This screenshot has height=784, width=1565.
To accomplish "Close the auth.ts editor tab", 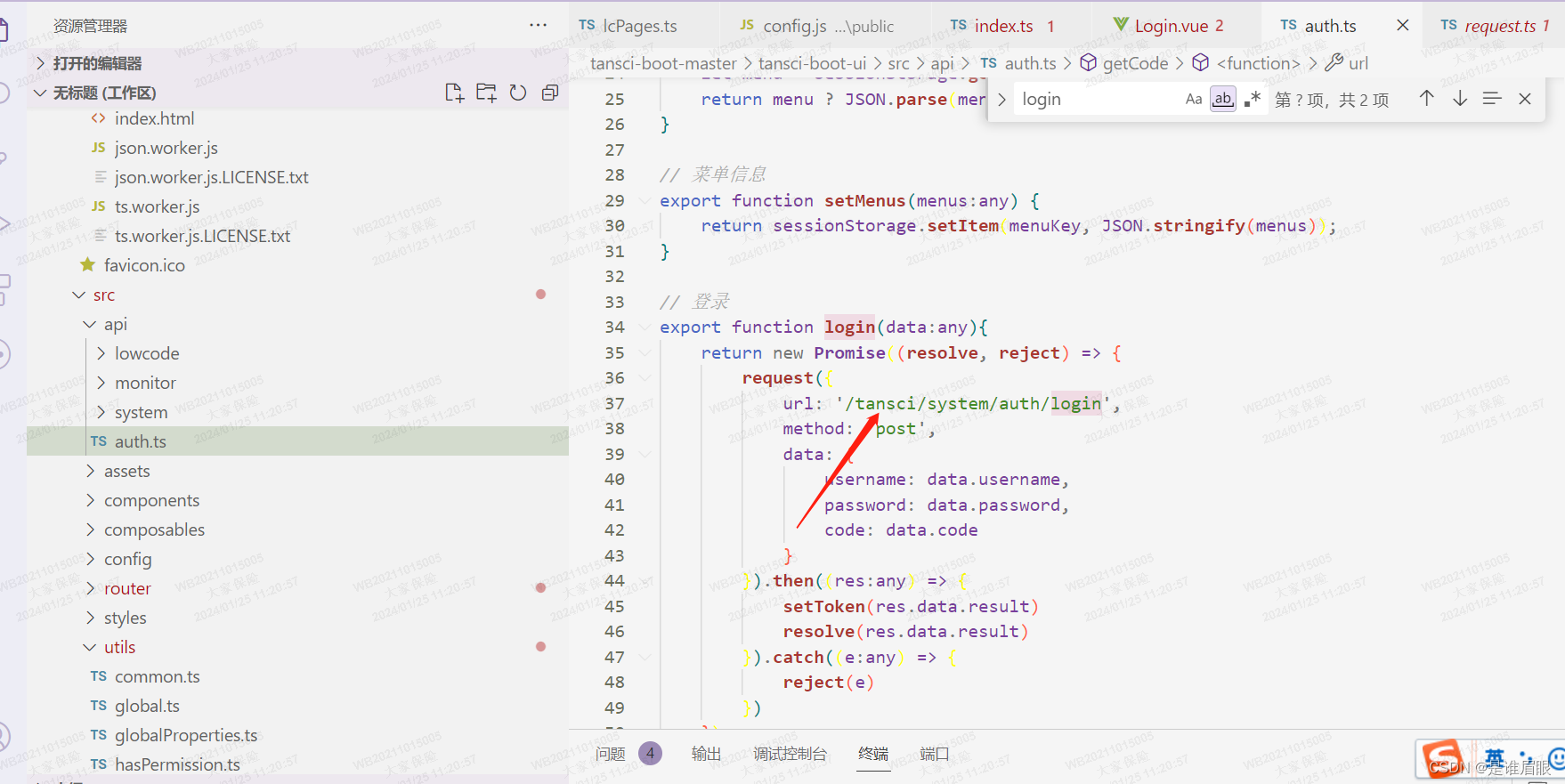I will point(1403,25).
